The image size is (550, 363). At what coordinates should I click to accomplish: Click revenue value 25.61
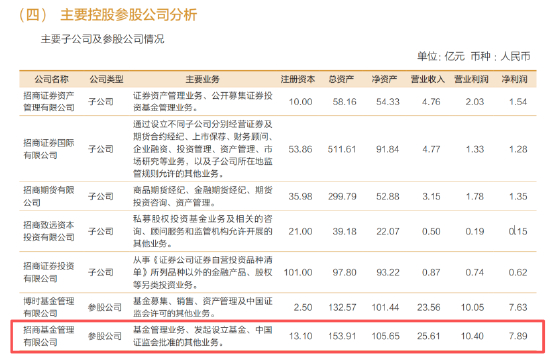(429, 336)
